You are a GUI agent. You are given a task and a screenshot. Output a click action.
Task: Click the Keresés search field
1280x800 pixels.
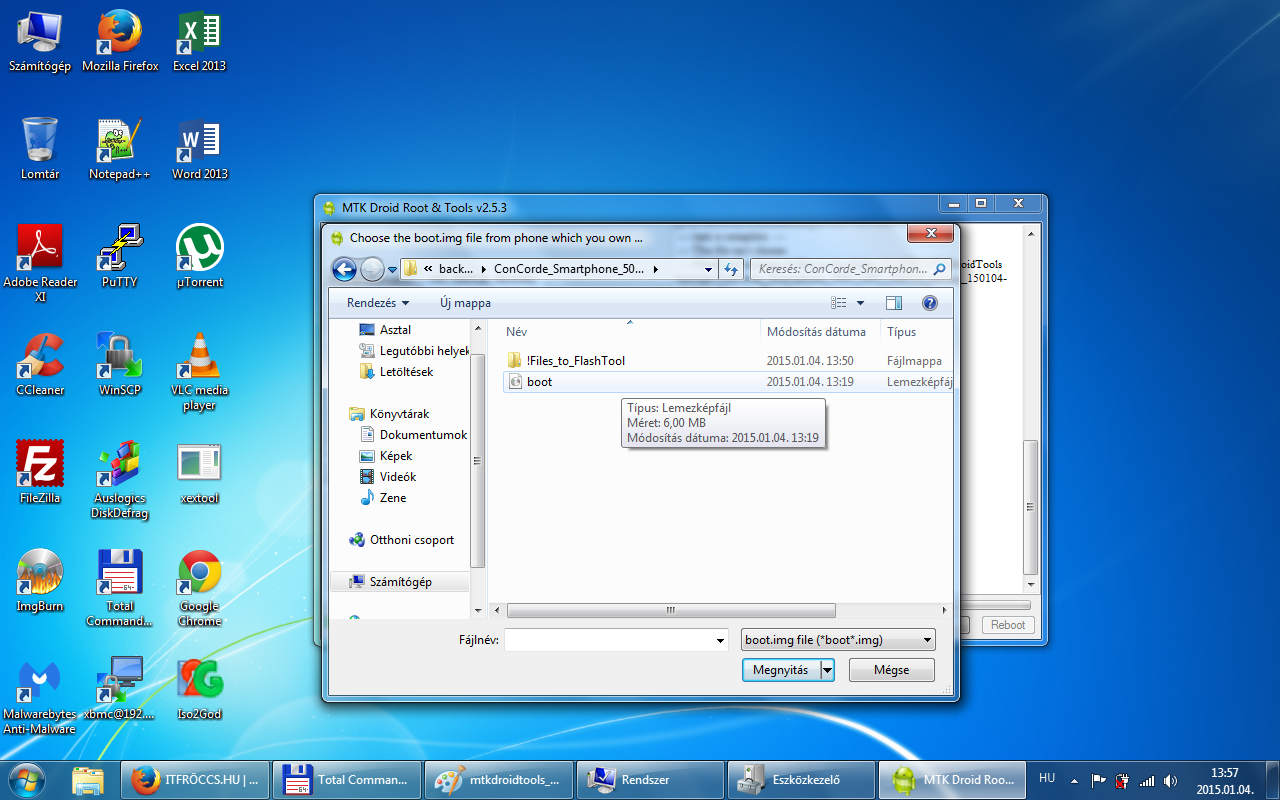click(840, 269)
